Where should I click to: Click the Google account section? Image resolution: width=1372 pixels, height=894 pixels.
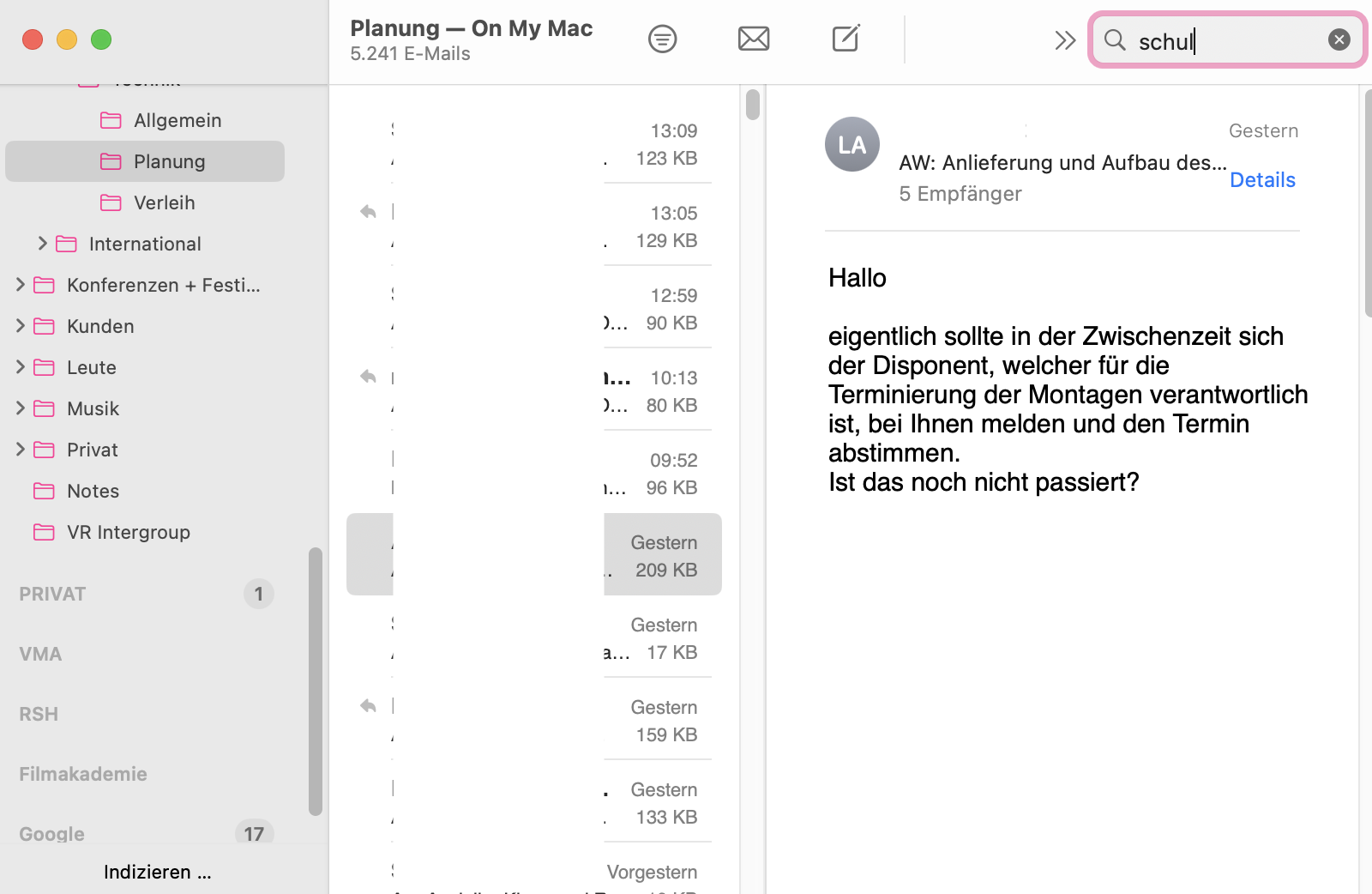(51, 834)
